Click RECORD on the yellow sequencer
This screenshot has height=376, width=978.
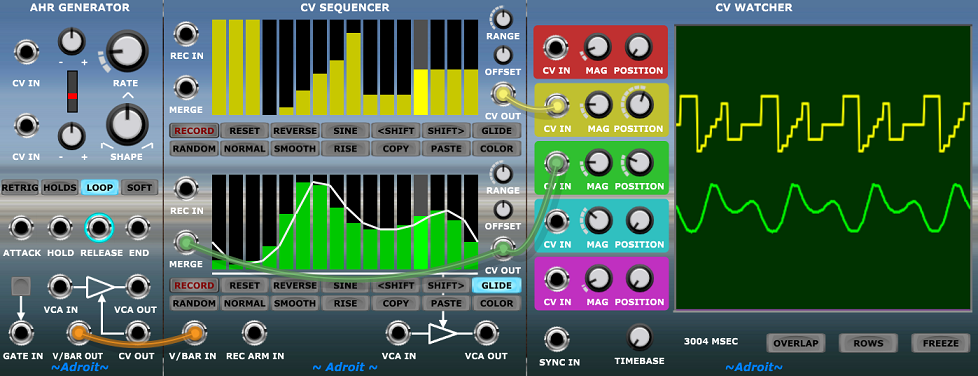194,131
